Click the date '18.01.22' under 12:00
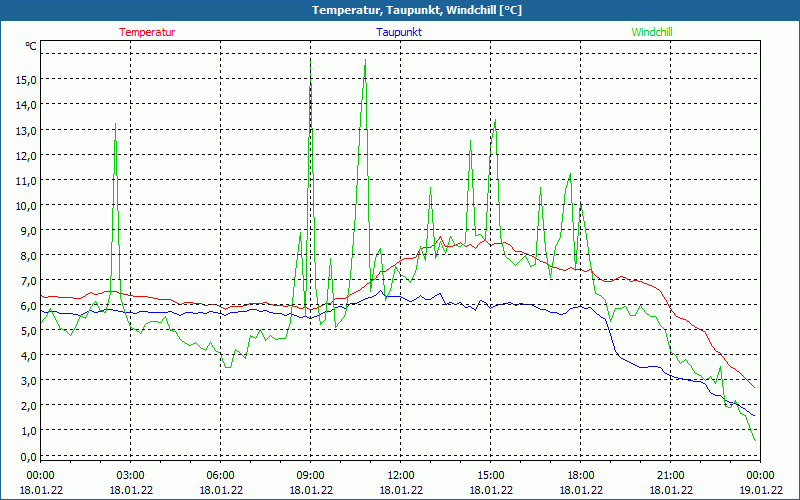The width and height of the screenshot is (800, 500). click(x=401, y=490)
